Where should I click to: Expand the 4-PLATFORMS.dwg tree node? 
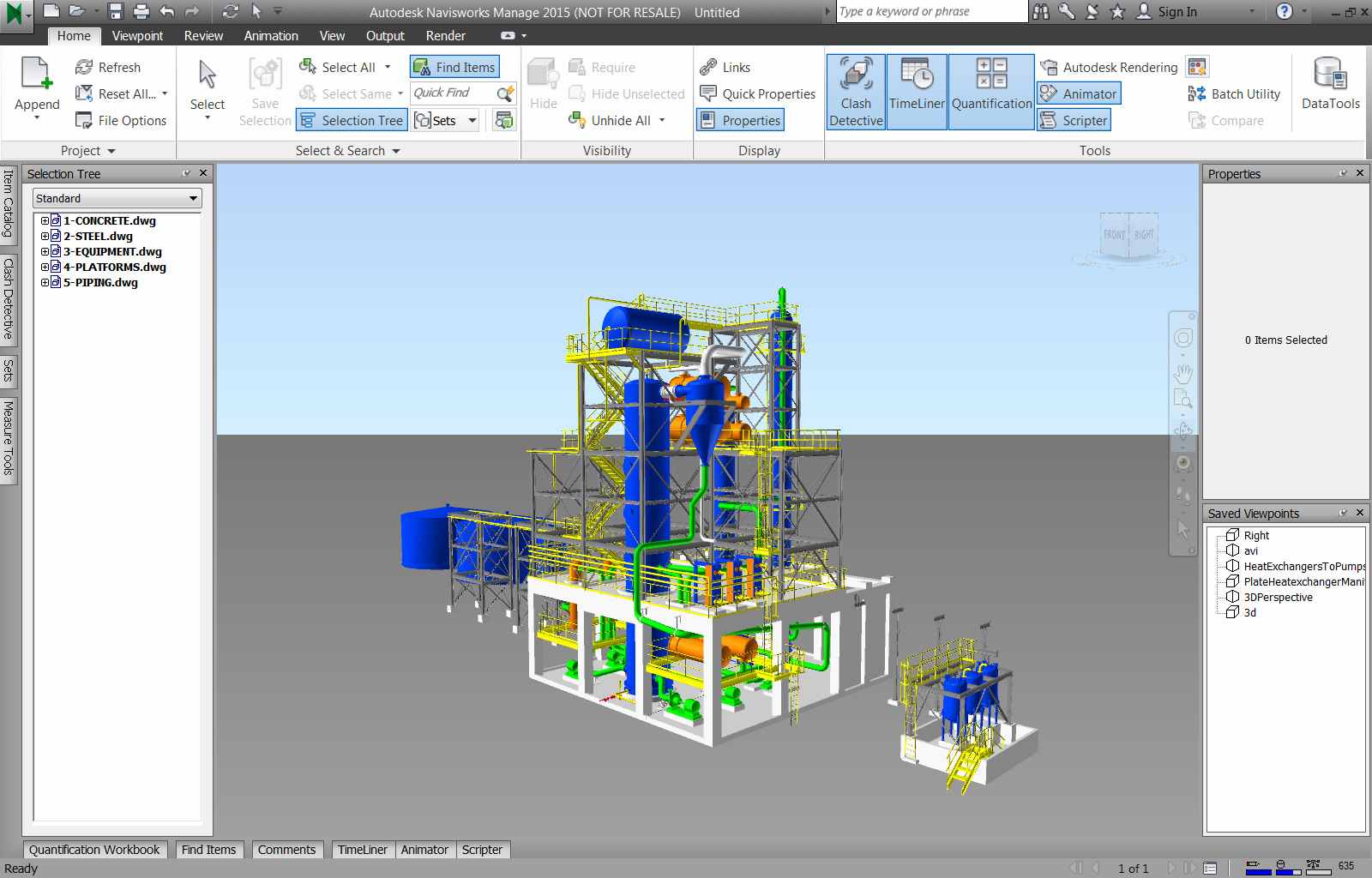[x=45, y=267]
